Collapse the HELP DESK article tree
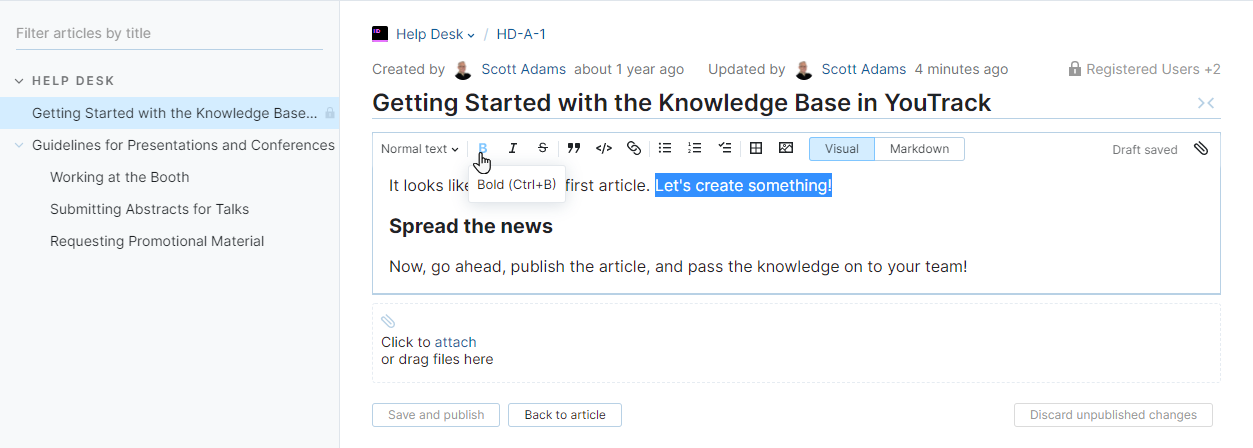 click(x=19, y=81)
